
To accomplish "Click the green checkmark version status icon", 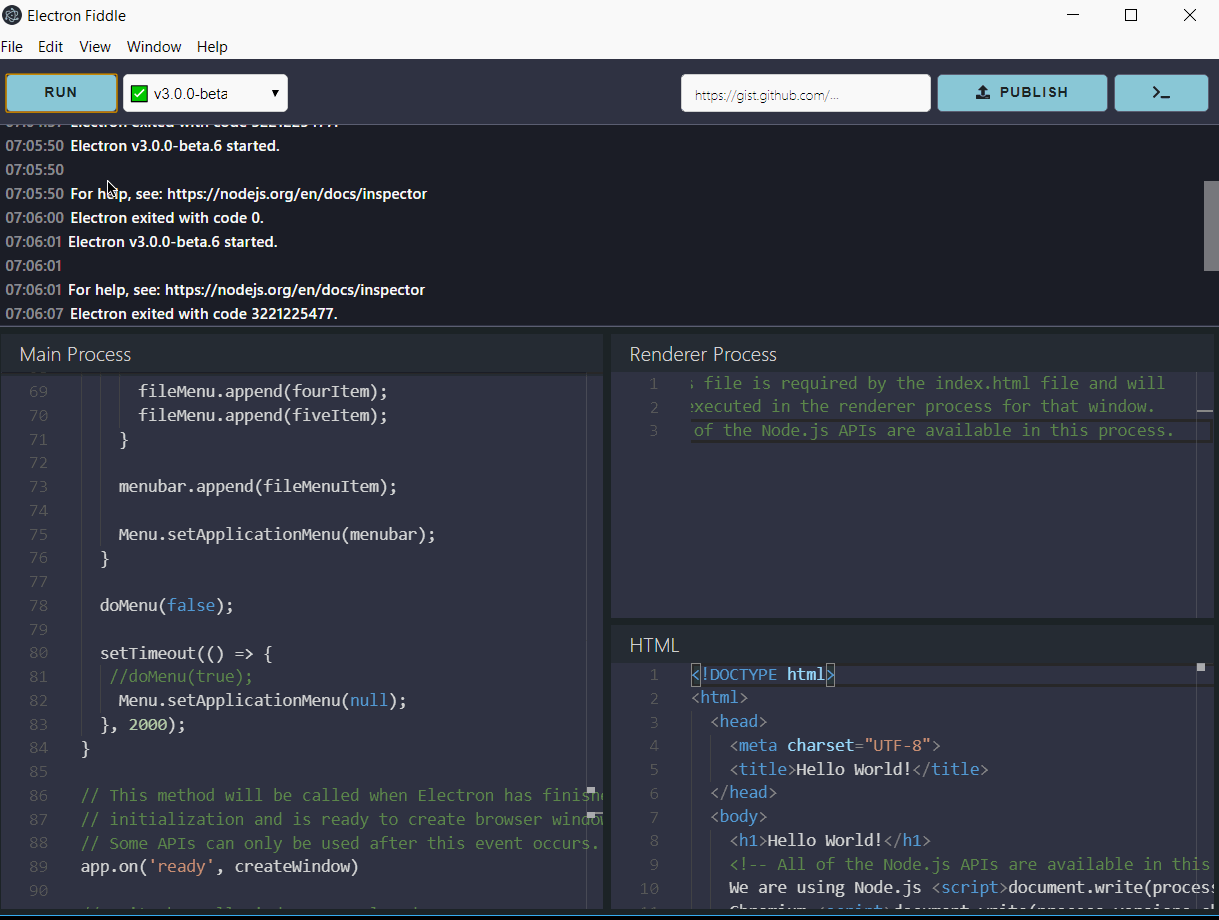I will (139, 94).
